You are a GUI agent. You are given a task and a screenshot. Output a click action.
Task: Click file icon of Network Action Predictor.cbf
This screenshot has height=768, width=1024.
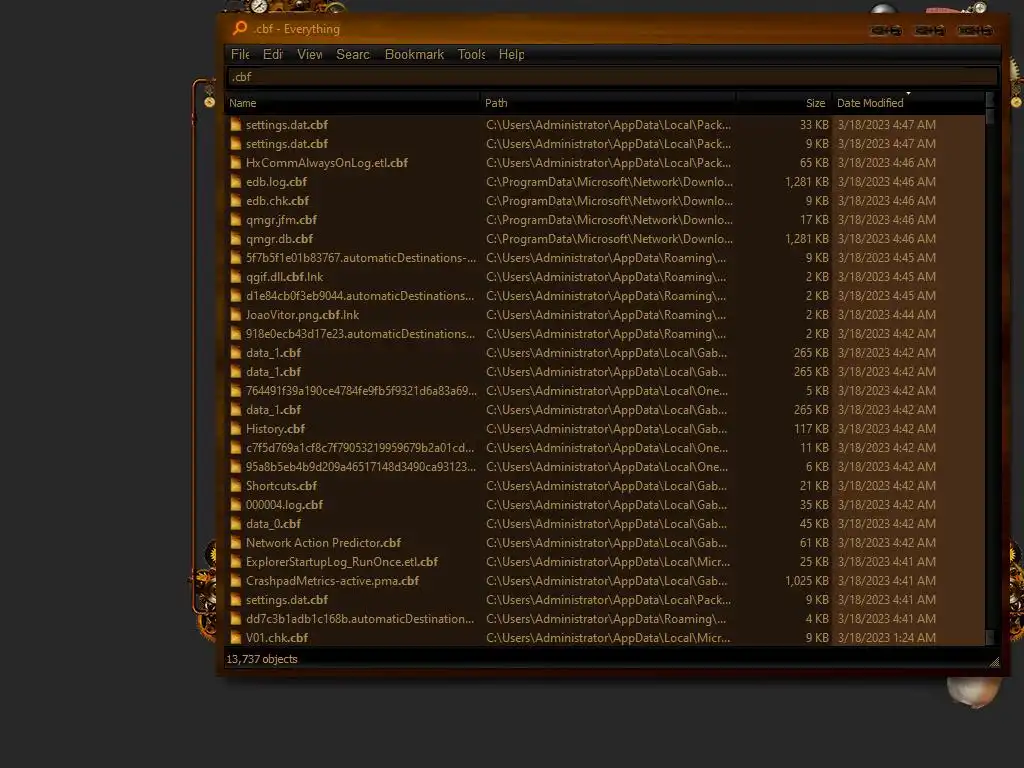[x=235, y=543]
